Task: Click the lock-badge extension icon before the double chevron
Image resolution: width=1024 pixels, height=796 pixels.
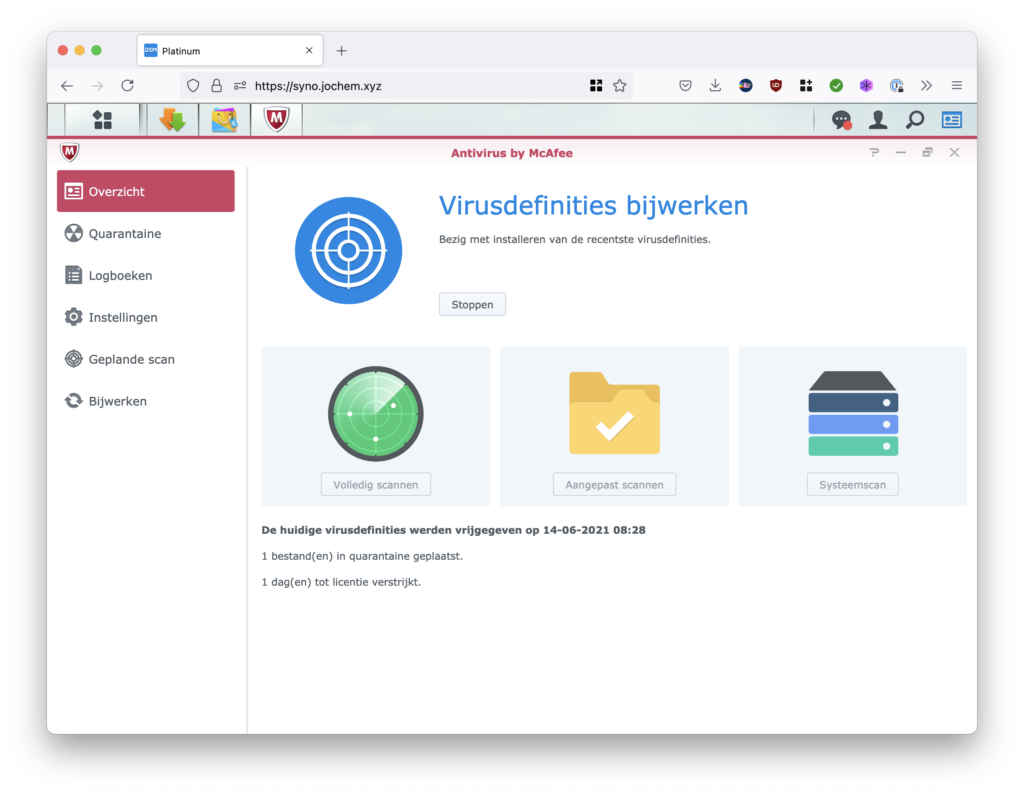Action: 897,86
